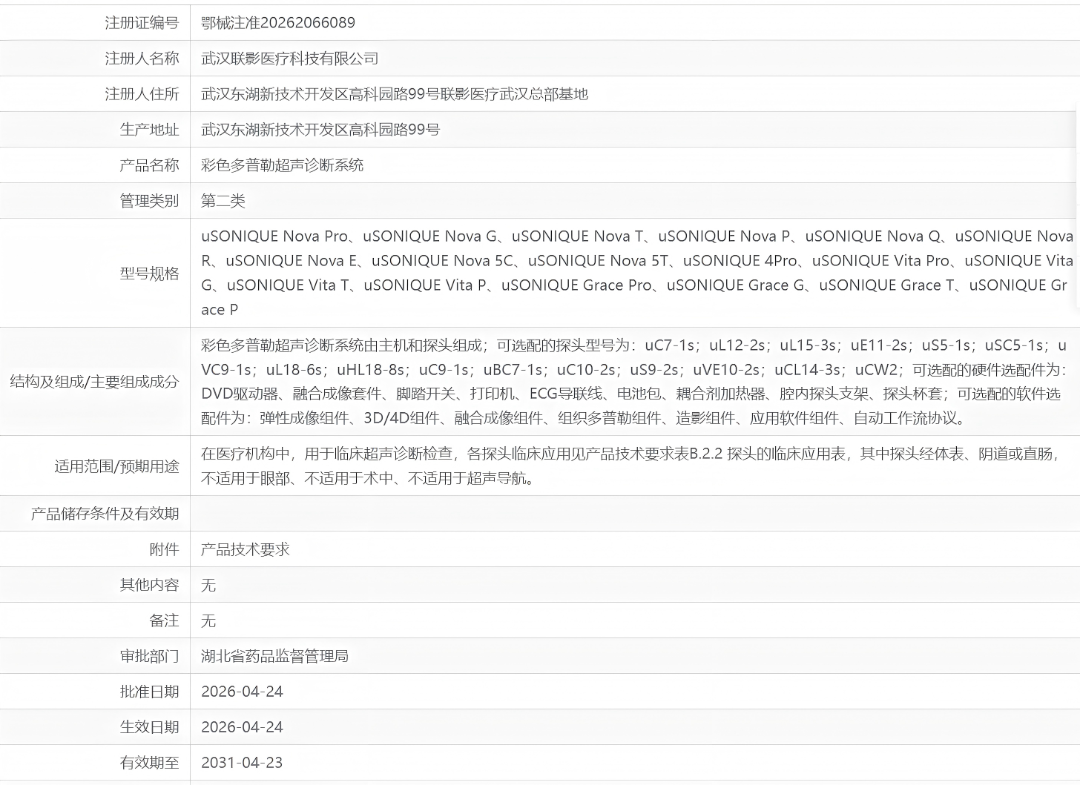Image resolution: width=1080 pixels, height=785 pixels.
Task: Click the 生产地址 label
Action: coord(149,129)
